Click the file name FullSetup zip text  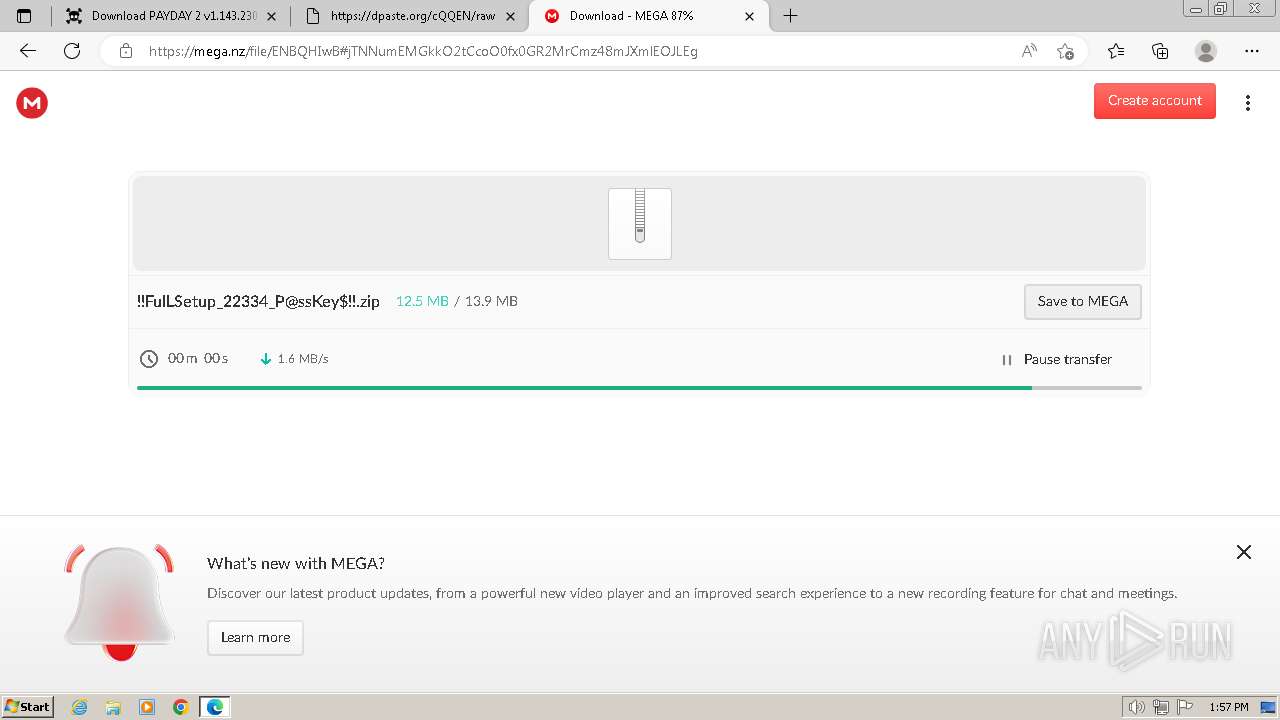tap(258, 301)
